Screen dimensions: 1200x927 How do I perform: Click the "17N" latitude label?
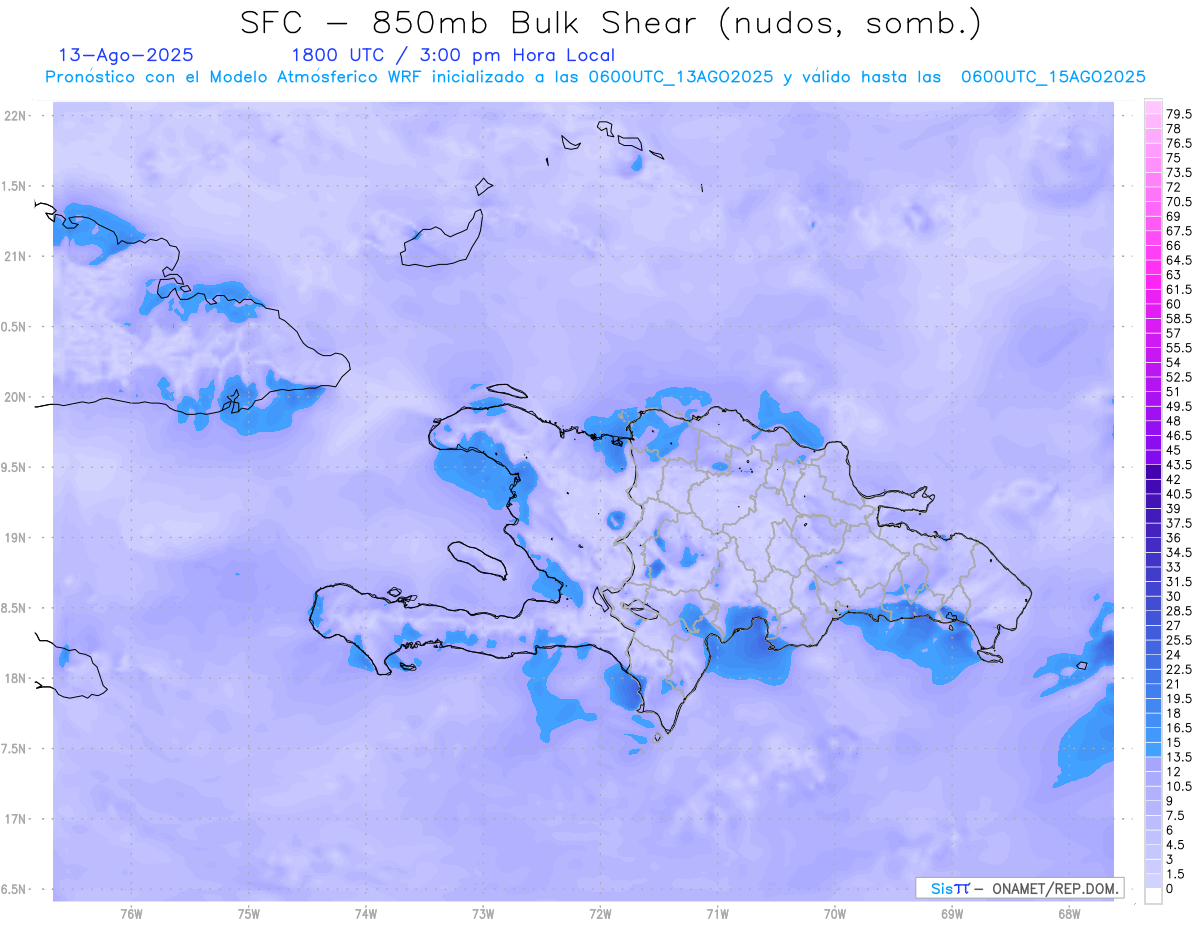(x=16, y=819)
